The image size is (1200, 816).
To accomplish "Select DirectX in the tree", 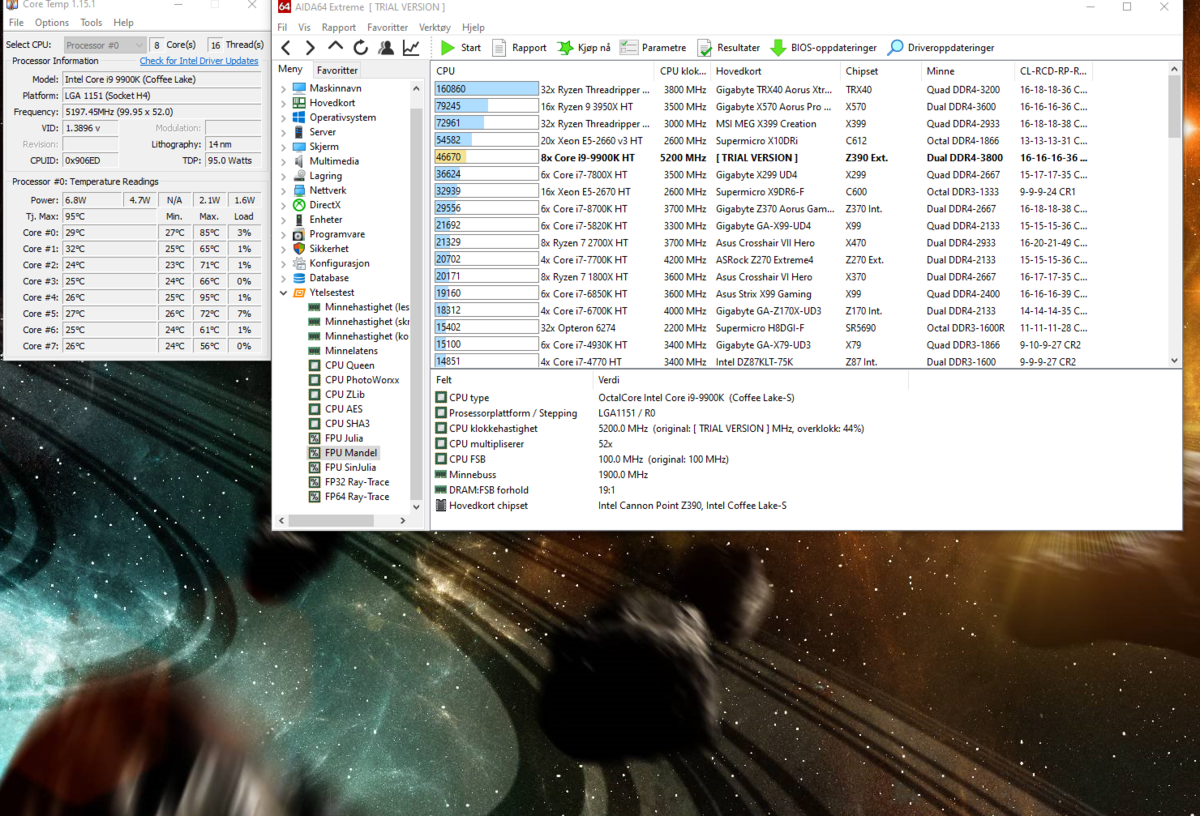I will [x=325, y=205].
